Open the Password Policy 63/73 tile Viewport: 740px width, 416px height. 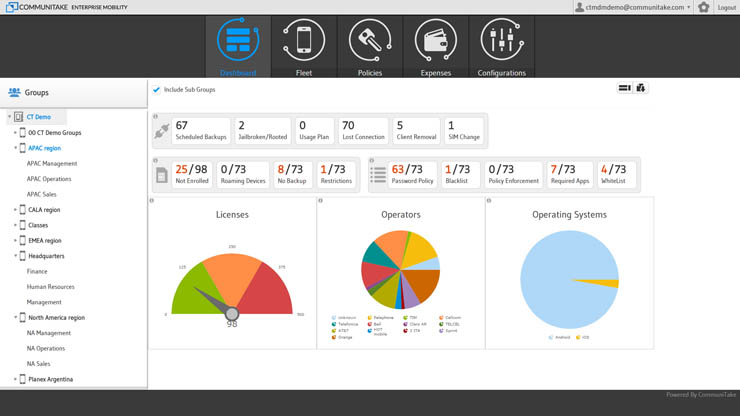[x=412, y=175]
